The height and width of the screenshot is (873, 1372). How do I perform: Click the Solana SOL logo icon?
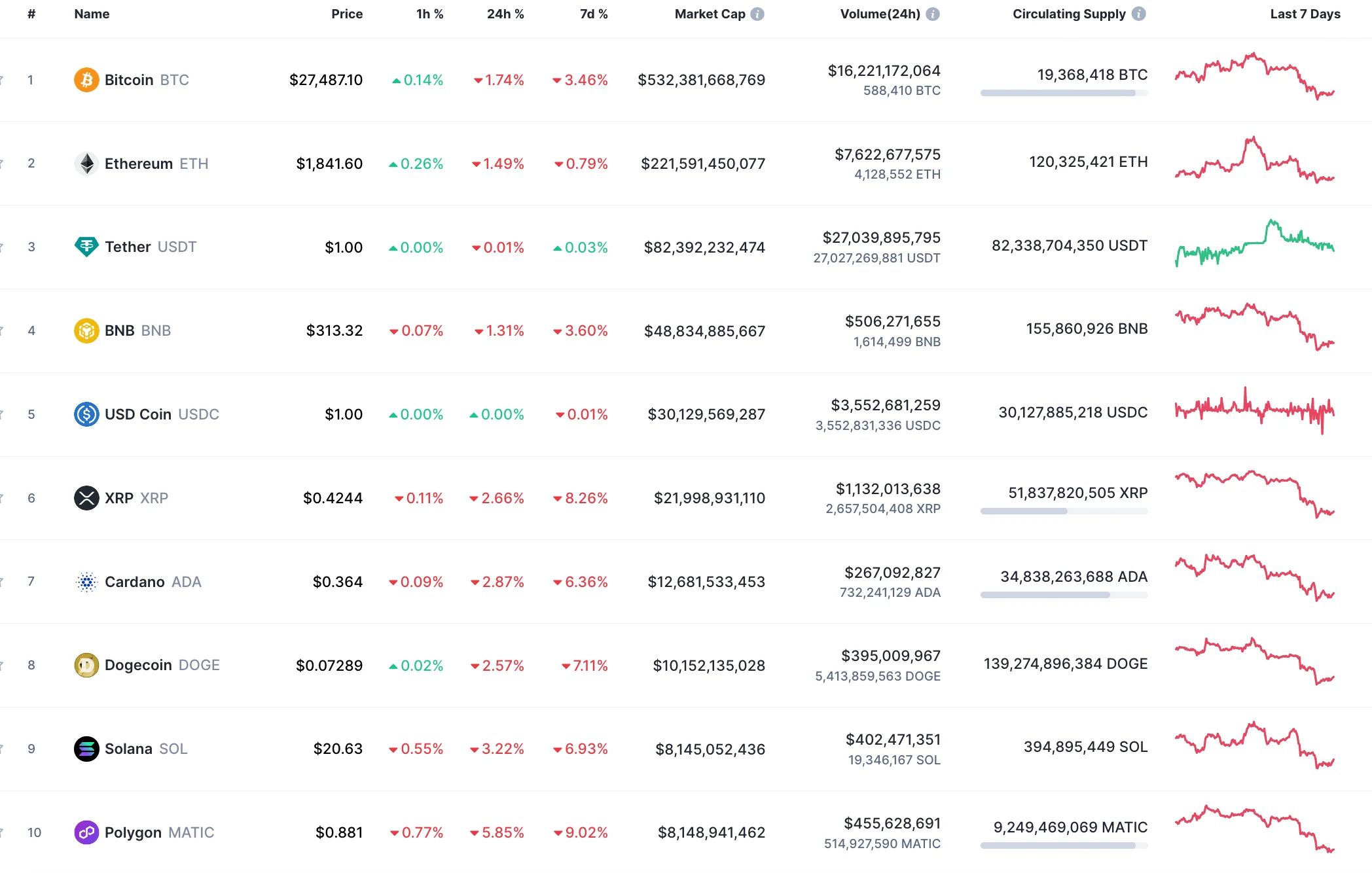point(86,749)
